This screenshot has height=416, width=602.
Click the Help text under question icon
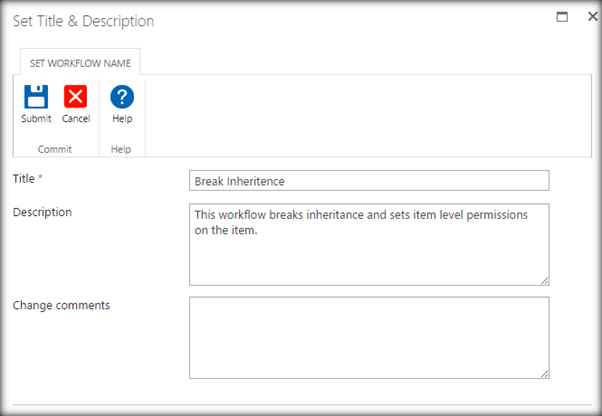coord(122,119)
